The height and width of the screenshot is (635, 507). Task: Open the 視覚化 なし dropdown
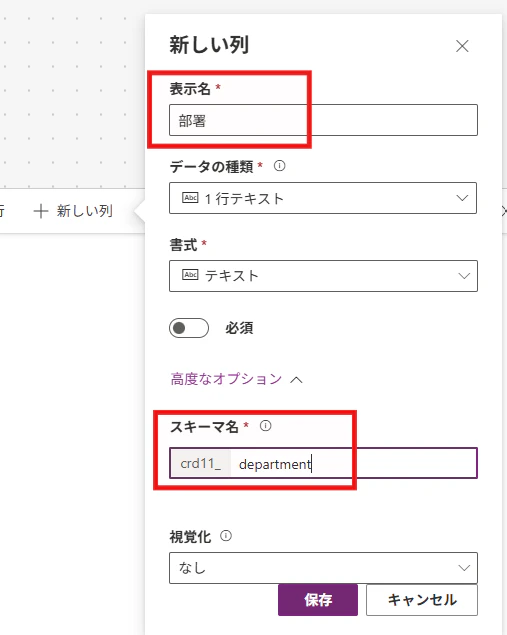click(323, 568)
